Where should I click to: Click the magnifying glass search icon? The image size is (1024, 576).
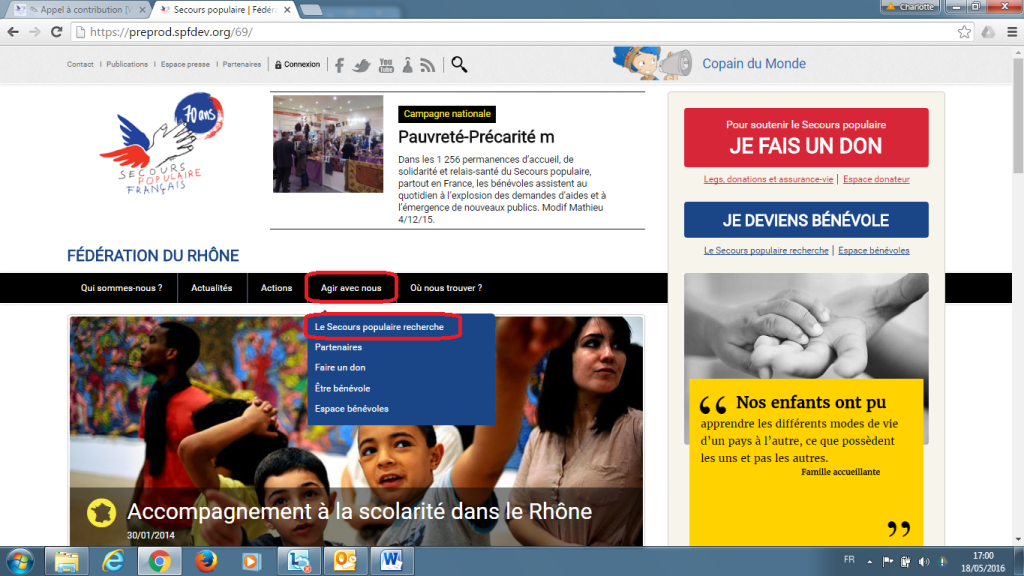[x=459, y=65]
